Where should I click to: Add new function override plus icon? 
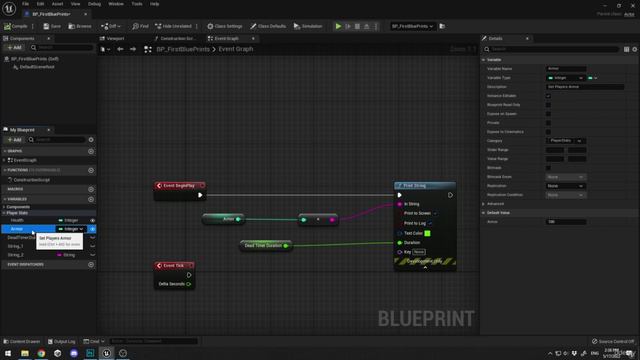[x=91, y=170]
